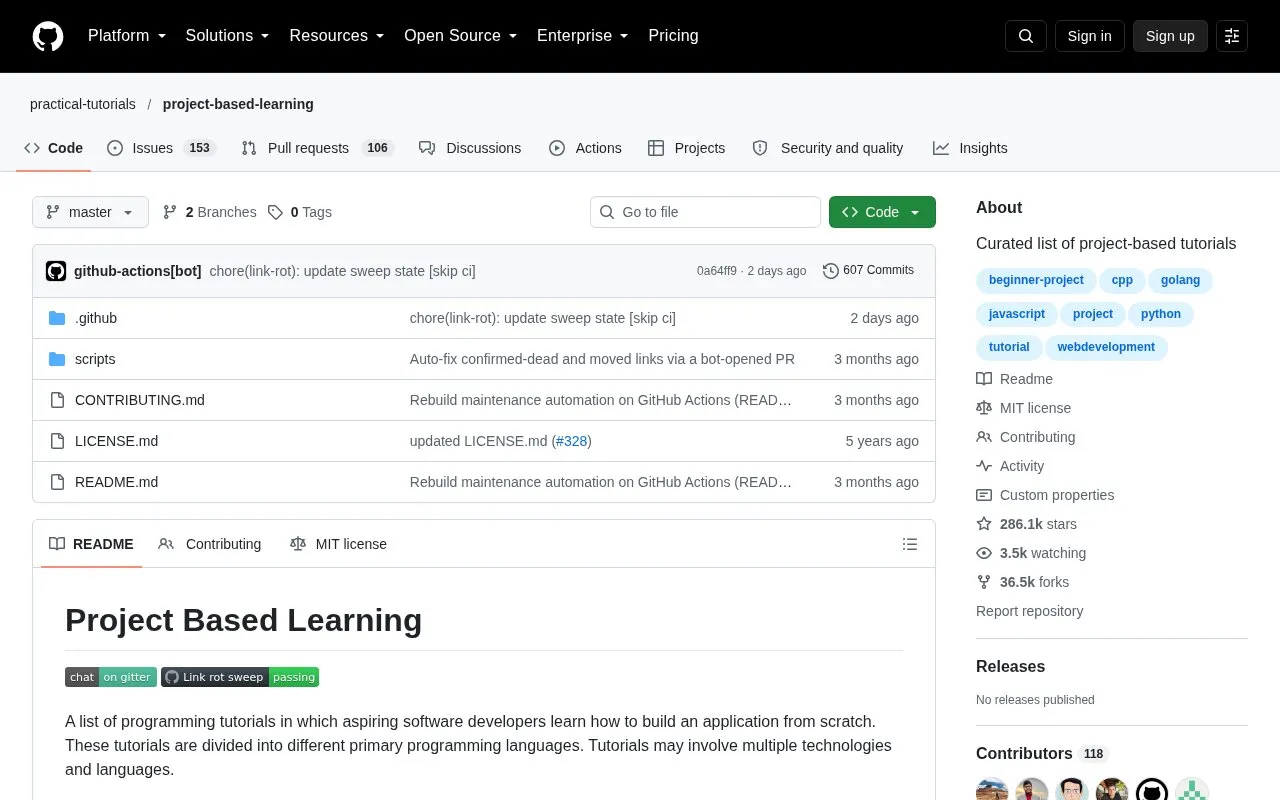Click the 2 Branches icon
This screenshot has height=800, width=1280.
170,212
